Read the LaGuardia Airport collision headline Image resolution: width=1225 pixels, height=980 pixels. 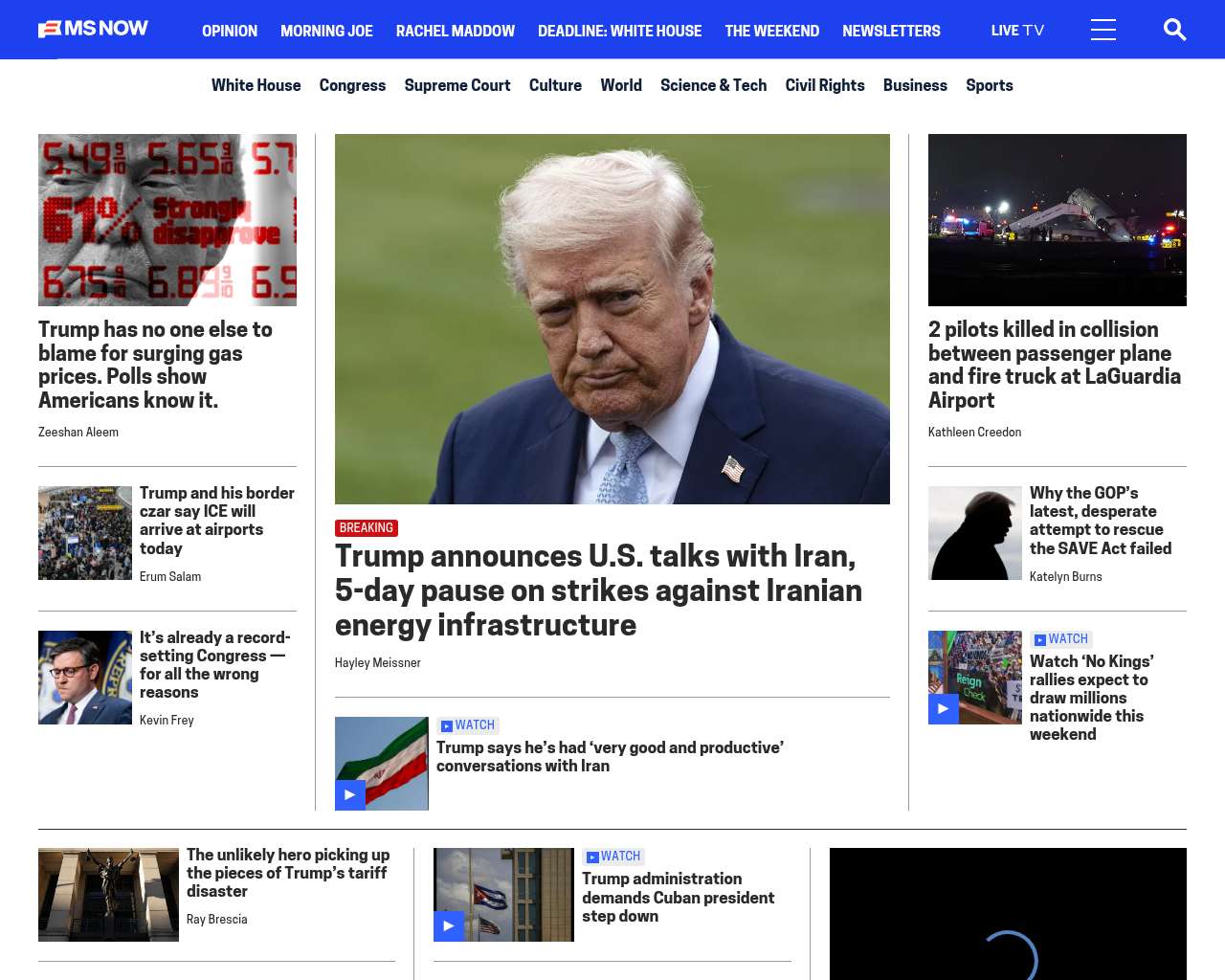point(1054,365)
